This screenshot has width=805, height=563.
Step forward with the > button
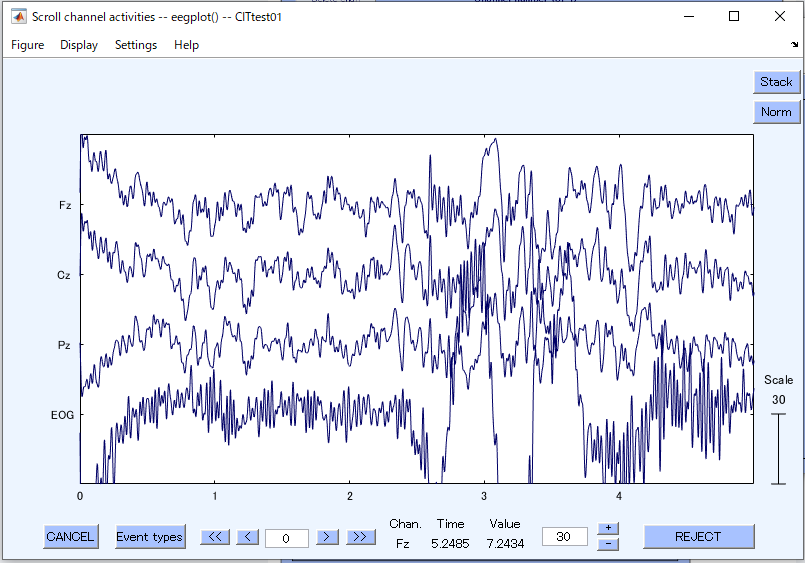click(327, 537)
